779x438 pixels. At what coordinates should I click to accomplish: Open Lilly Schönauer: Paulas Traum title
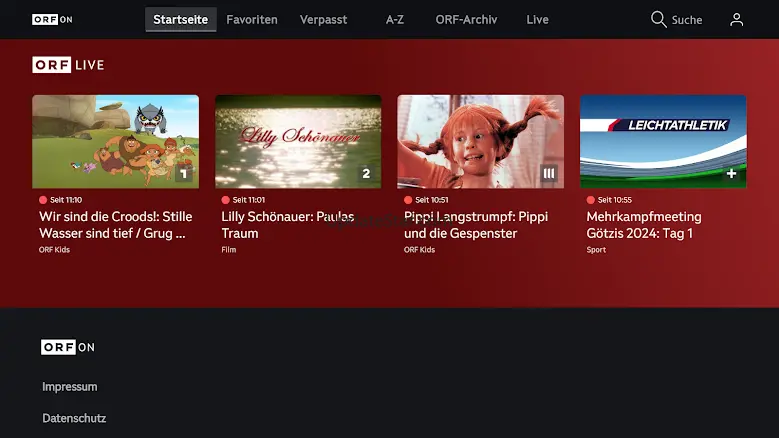point(288,224)
